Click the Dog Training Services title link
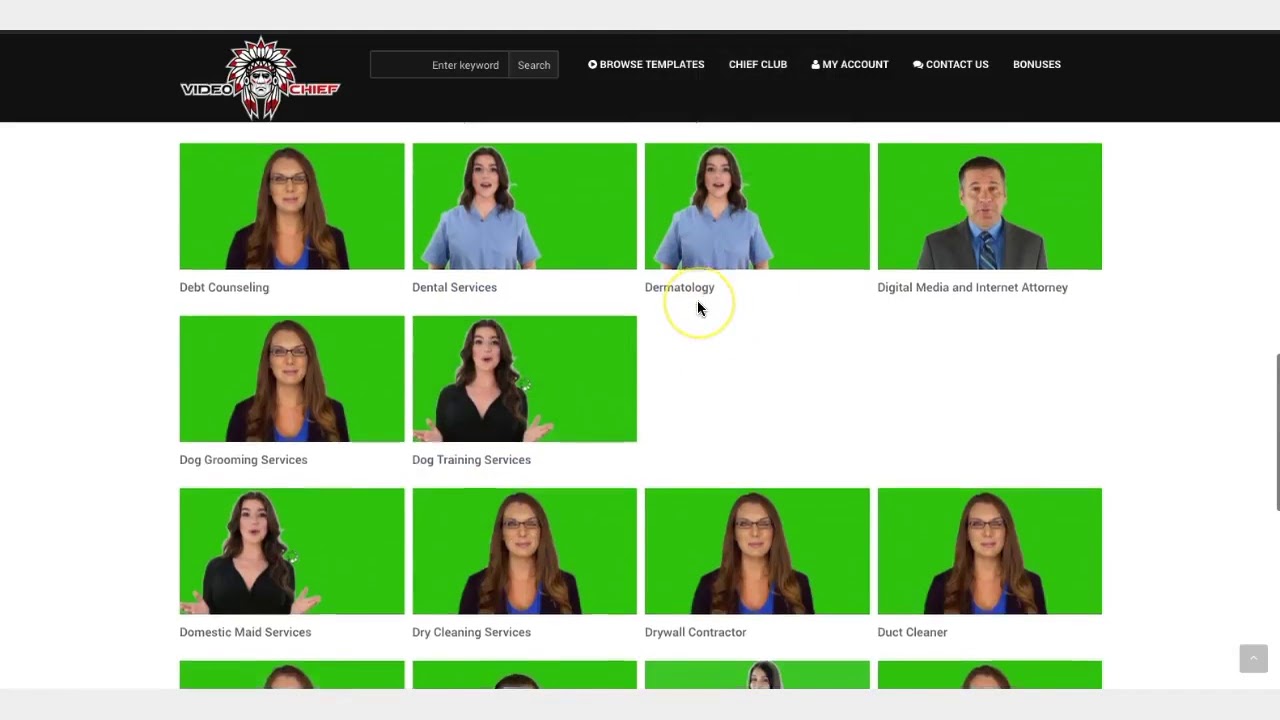 [x=471, y=460]
